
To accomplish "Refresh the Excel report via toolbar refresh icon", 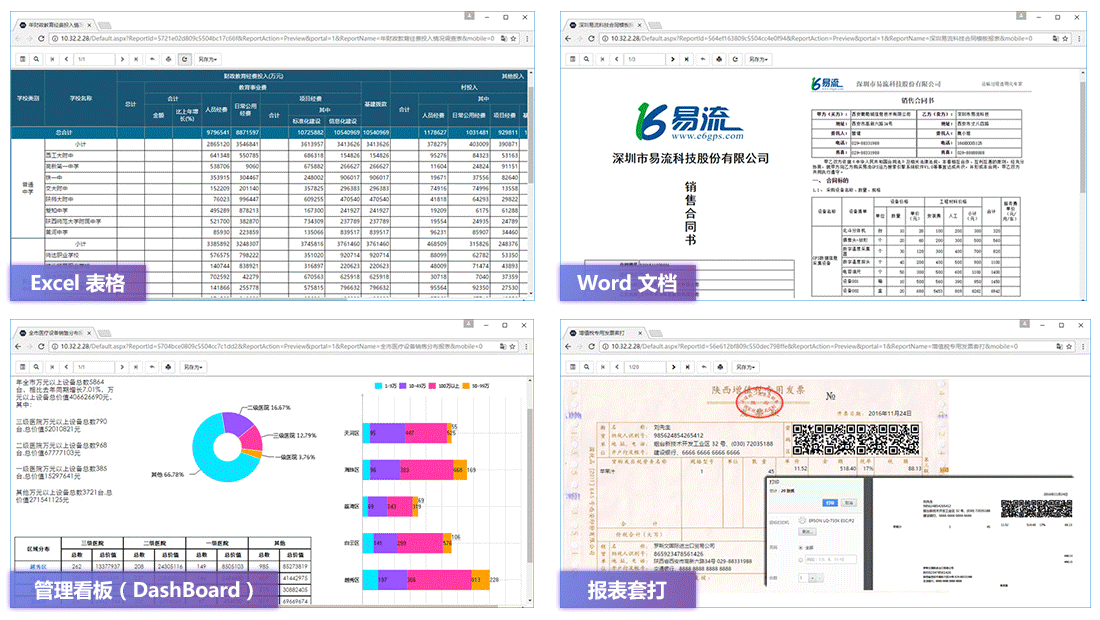I will pyautogui.click(x=185, y=60).
